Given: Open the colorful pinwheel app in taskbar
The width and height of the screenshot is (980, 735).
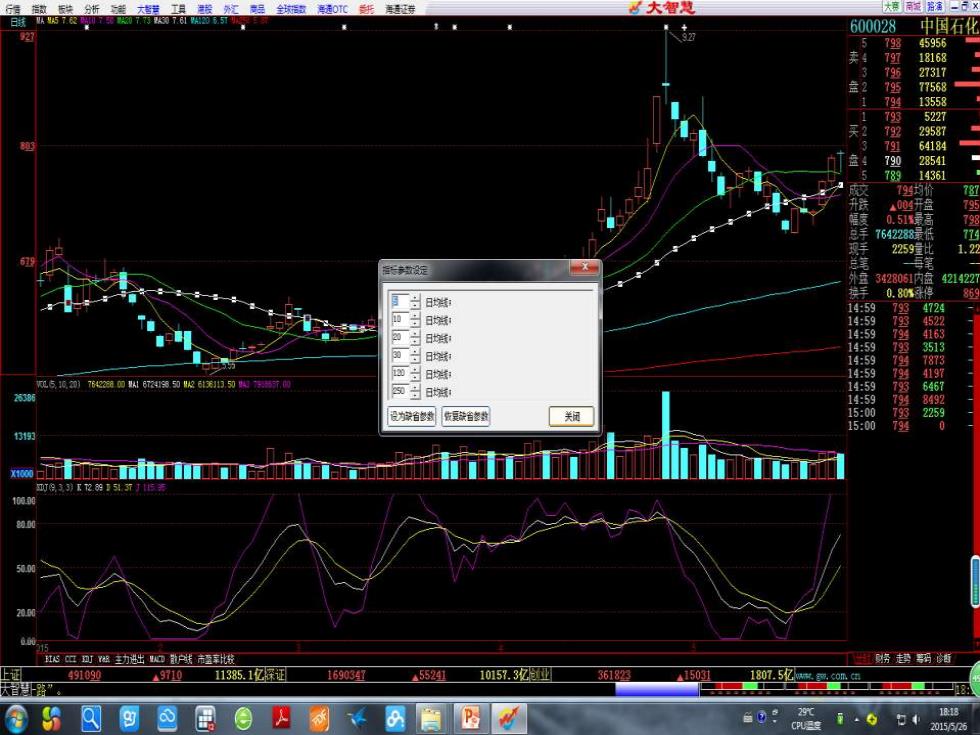Looking at the screenshot, I should [x=51, y=719].
